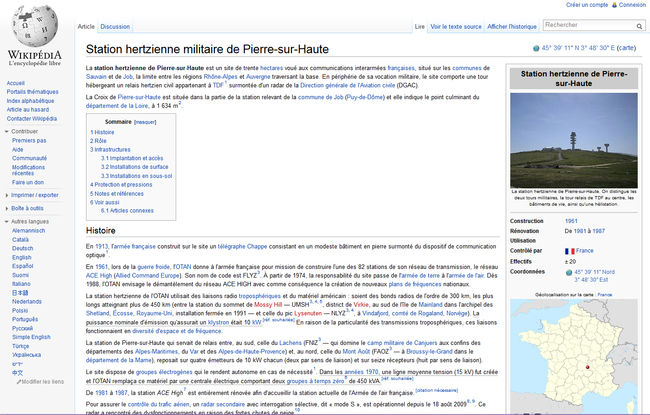Jump to 4 Protection et pressions
Screen dimensions: 650x415
point(121,185)
